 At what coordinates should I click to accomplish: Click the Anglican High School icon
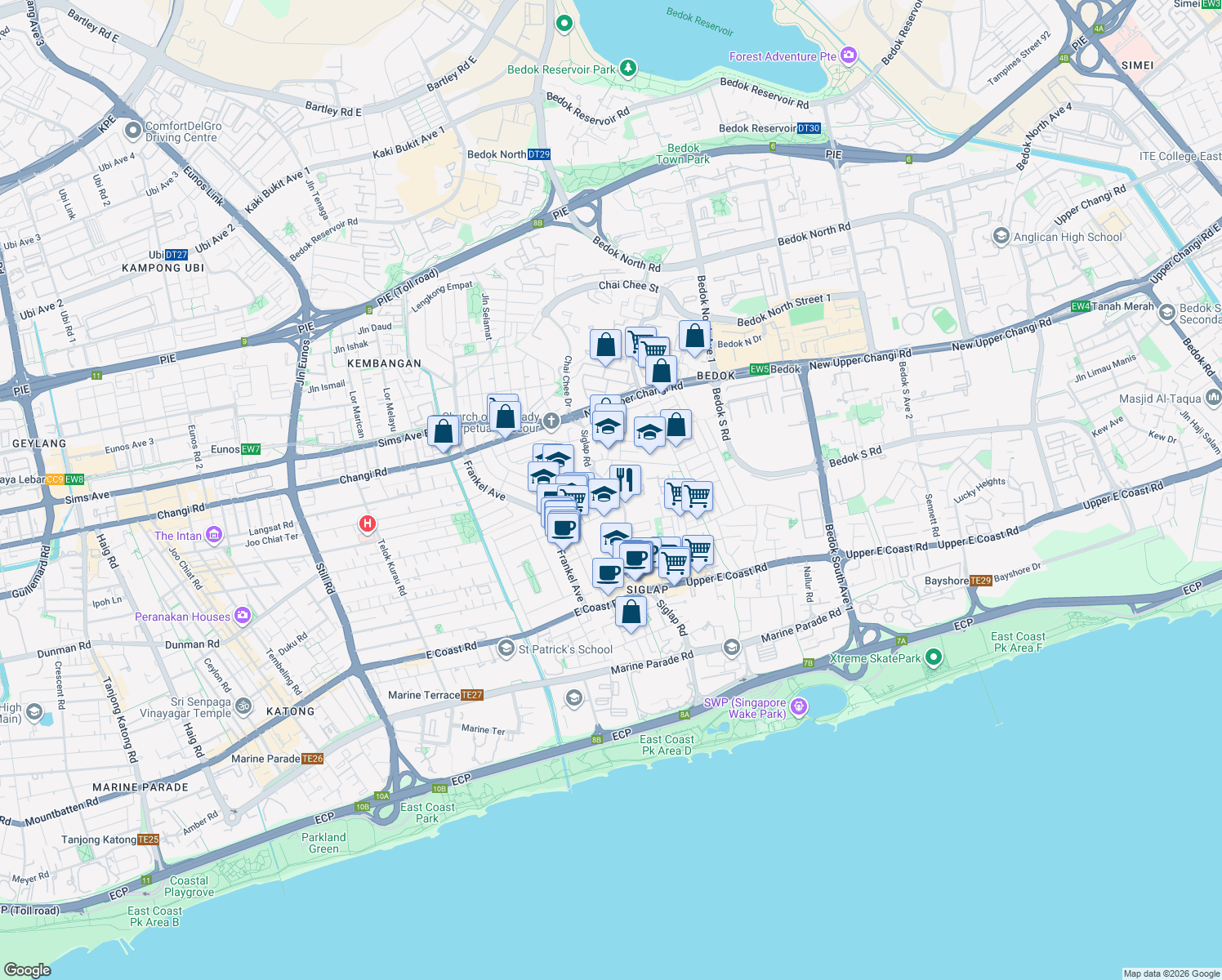1001,237
